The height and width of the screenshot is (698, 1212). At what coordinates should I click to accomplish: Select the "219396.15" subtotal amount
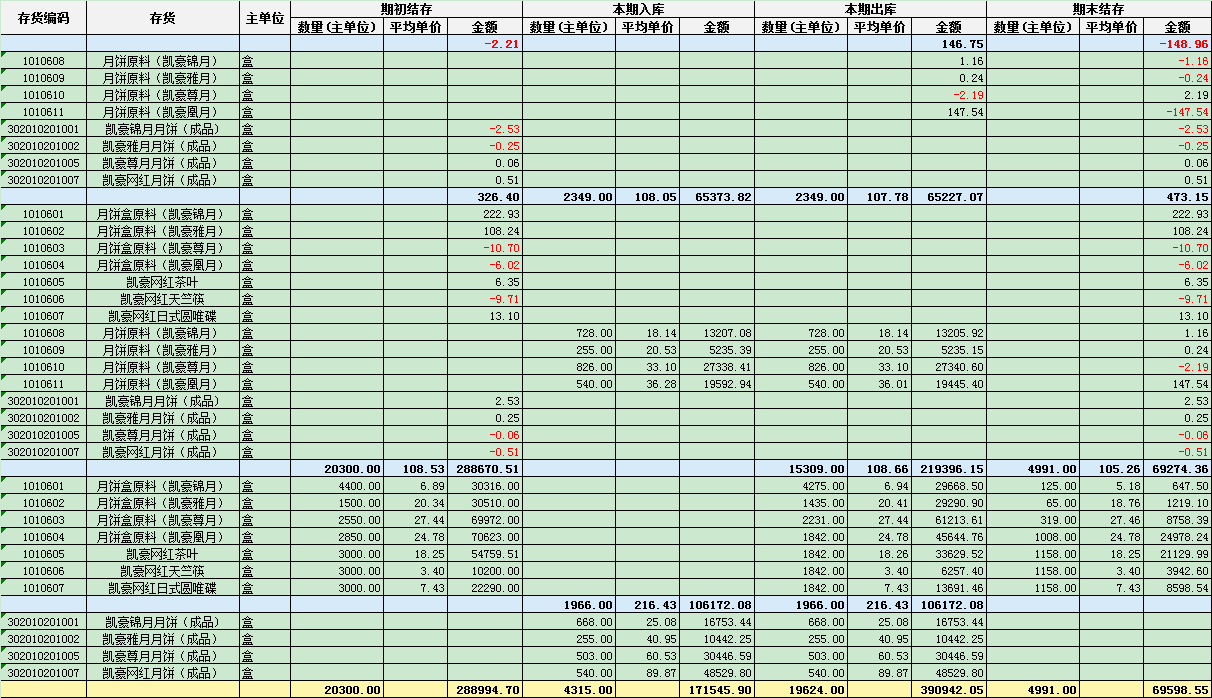click(949, 469)
